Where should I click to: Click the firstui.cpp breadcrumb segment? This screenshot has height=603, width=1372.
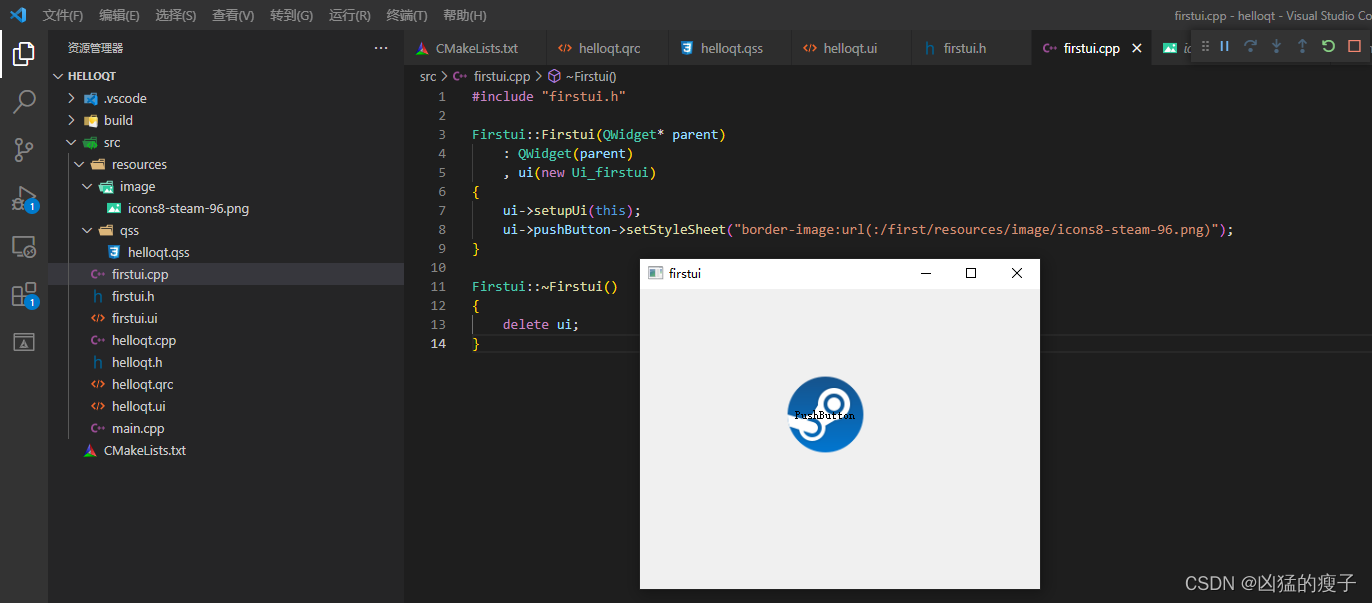point(502,76)
